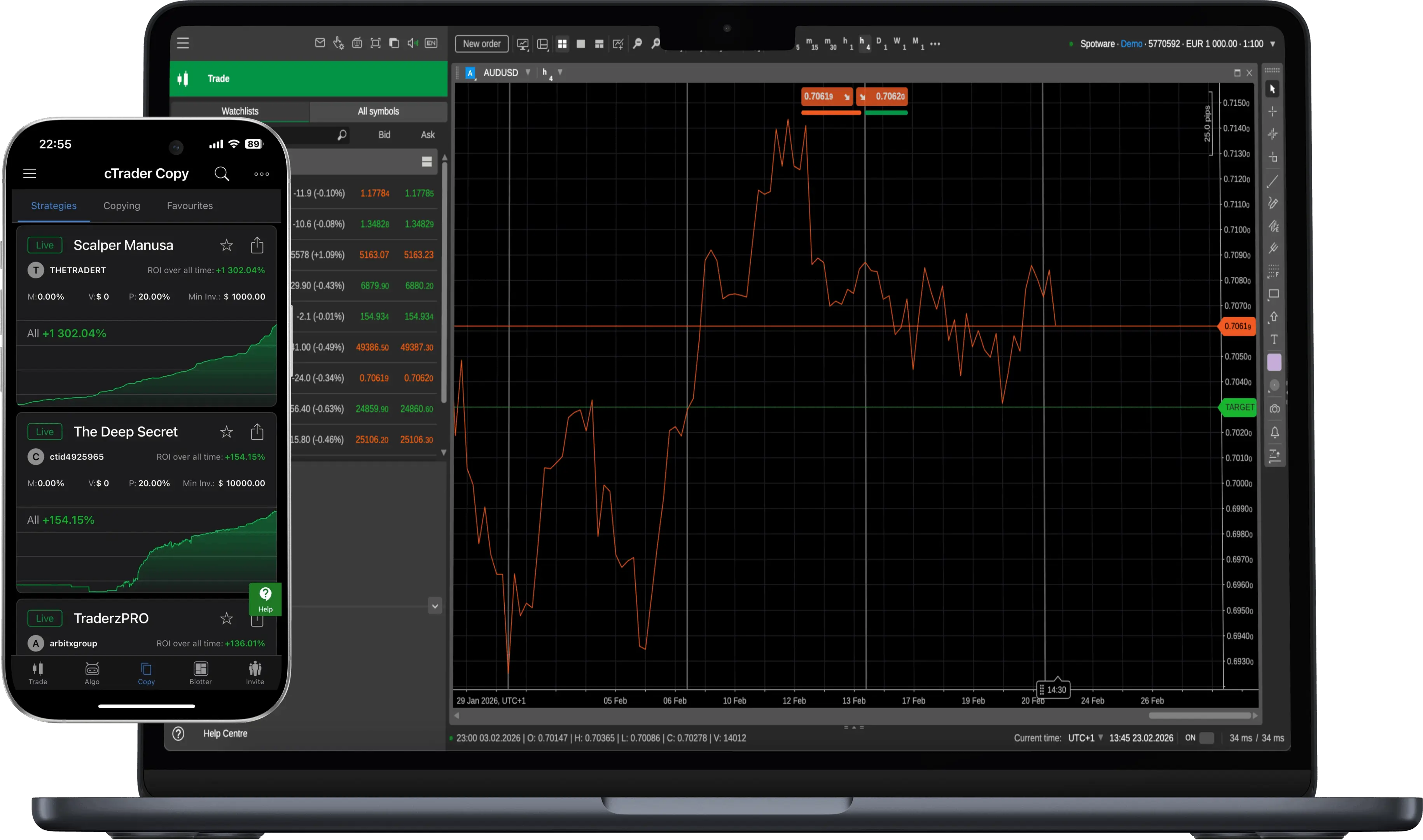This screenshot has height=840, width=1423.
Task: Click the fullscreen mode icon
Action: [375, 43]
